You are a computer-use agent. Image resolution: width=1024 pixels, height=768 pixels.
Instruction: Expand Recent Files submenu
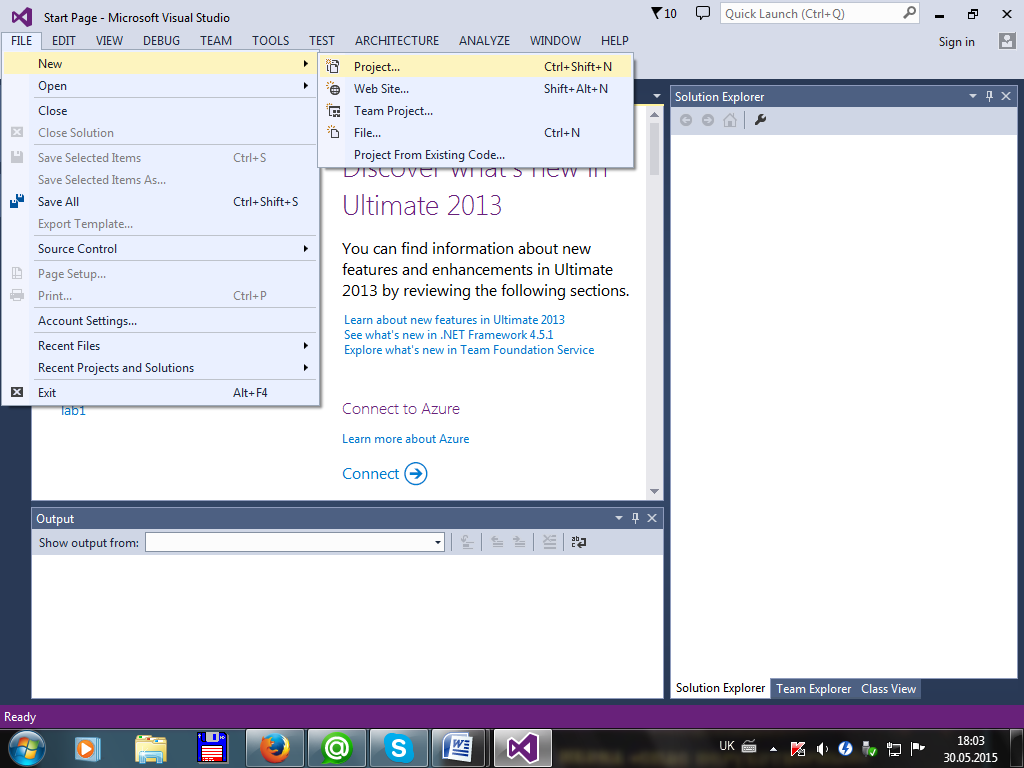point(161,345)
